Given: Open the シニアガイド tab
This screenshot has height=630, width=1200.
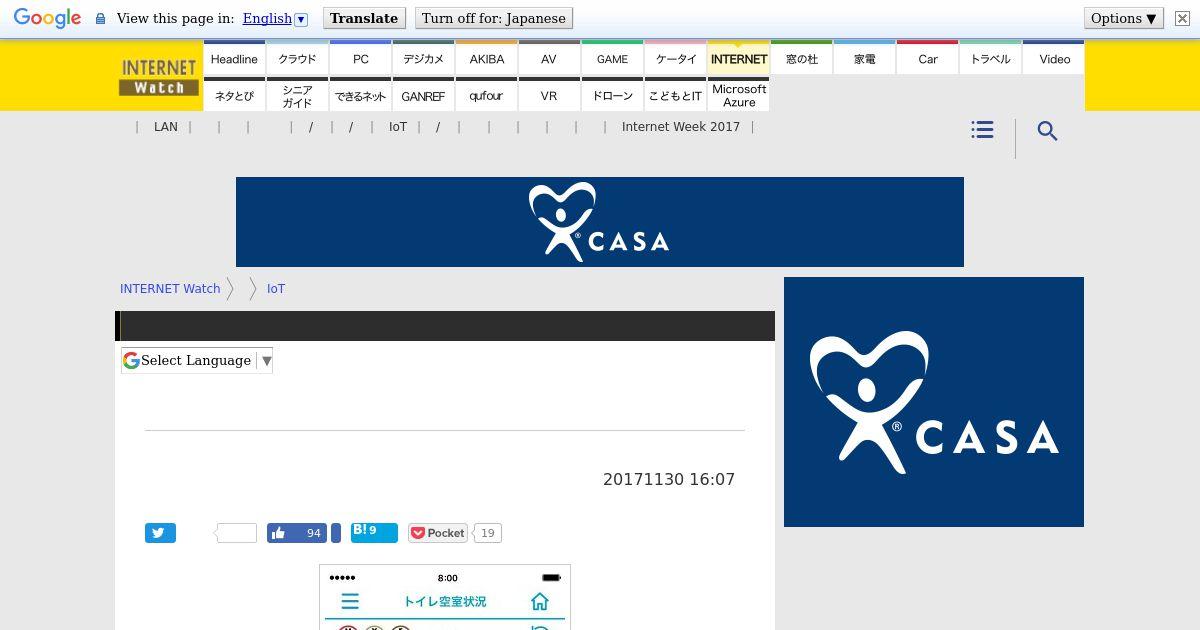Looking at the screenshot, I should click(297, 95).
